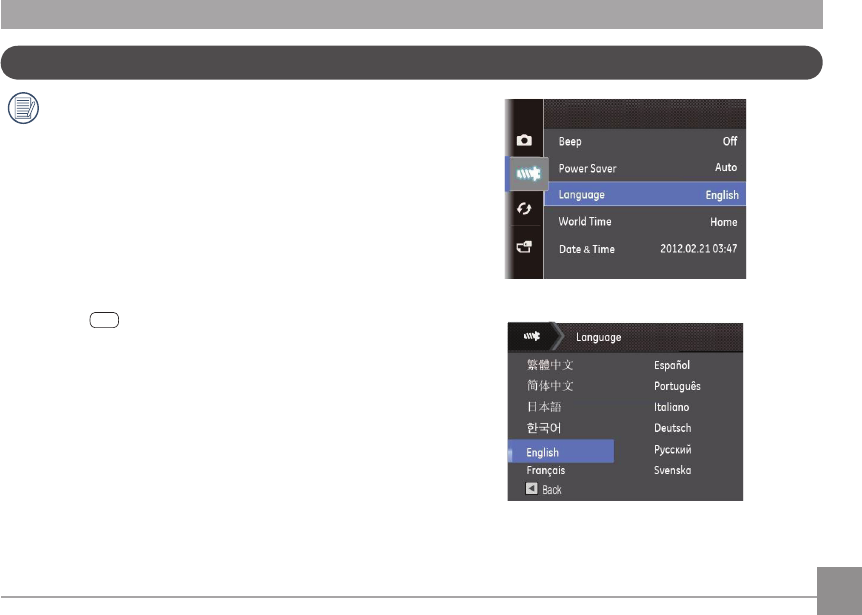Click the settings icon in Language header
862x615 pixels.
(532, 336)
